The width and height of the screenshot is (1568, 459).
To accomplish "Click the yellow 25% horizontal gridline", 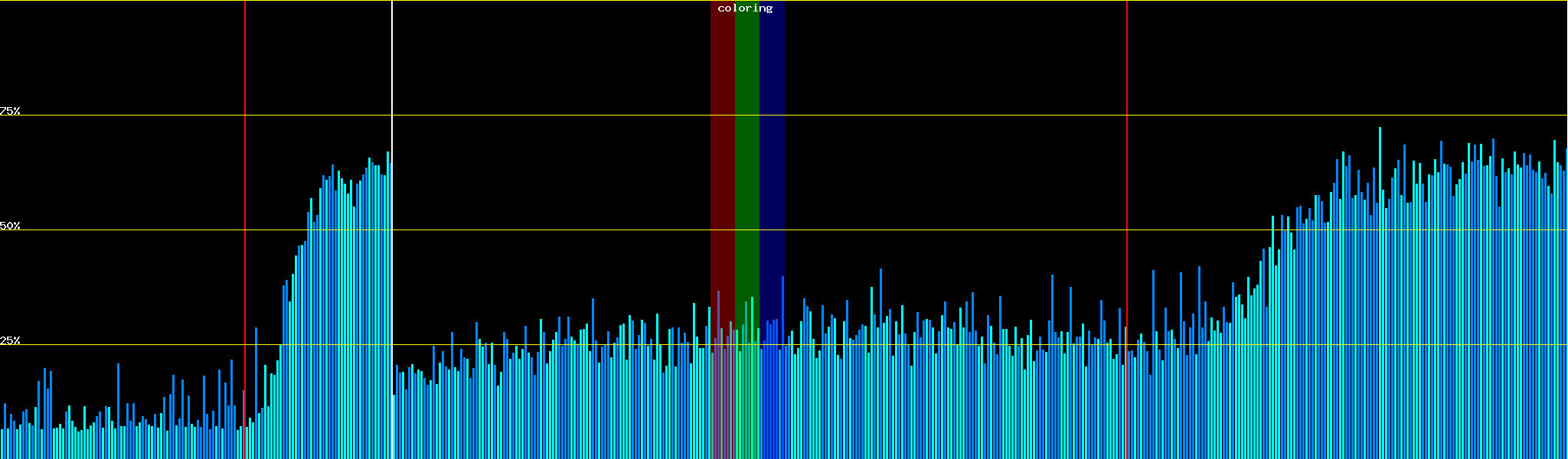I will pos(919,345).
